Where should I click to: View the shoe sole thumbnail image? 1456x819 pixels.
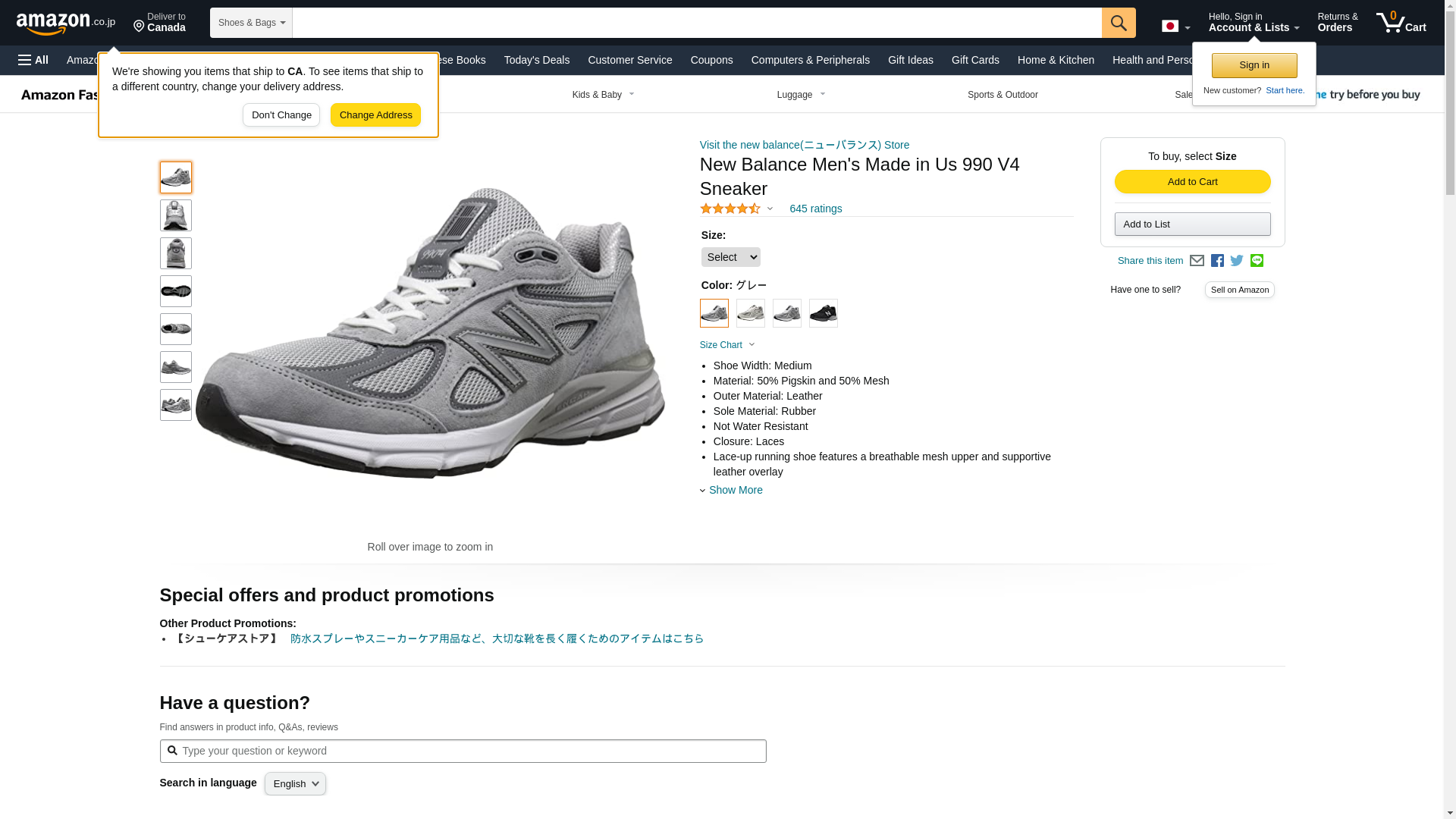(x=175, y=291)
